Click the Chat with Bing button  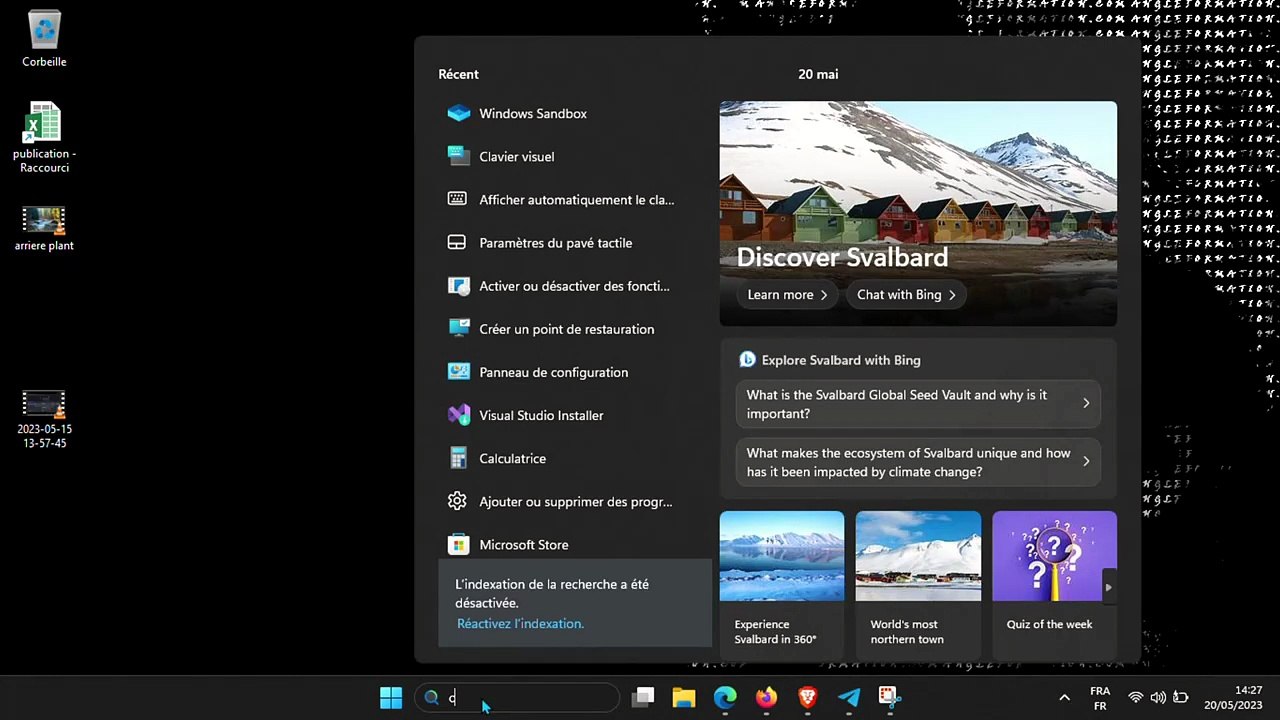click(x=906, y=295)
